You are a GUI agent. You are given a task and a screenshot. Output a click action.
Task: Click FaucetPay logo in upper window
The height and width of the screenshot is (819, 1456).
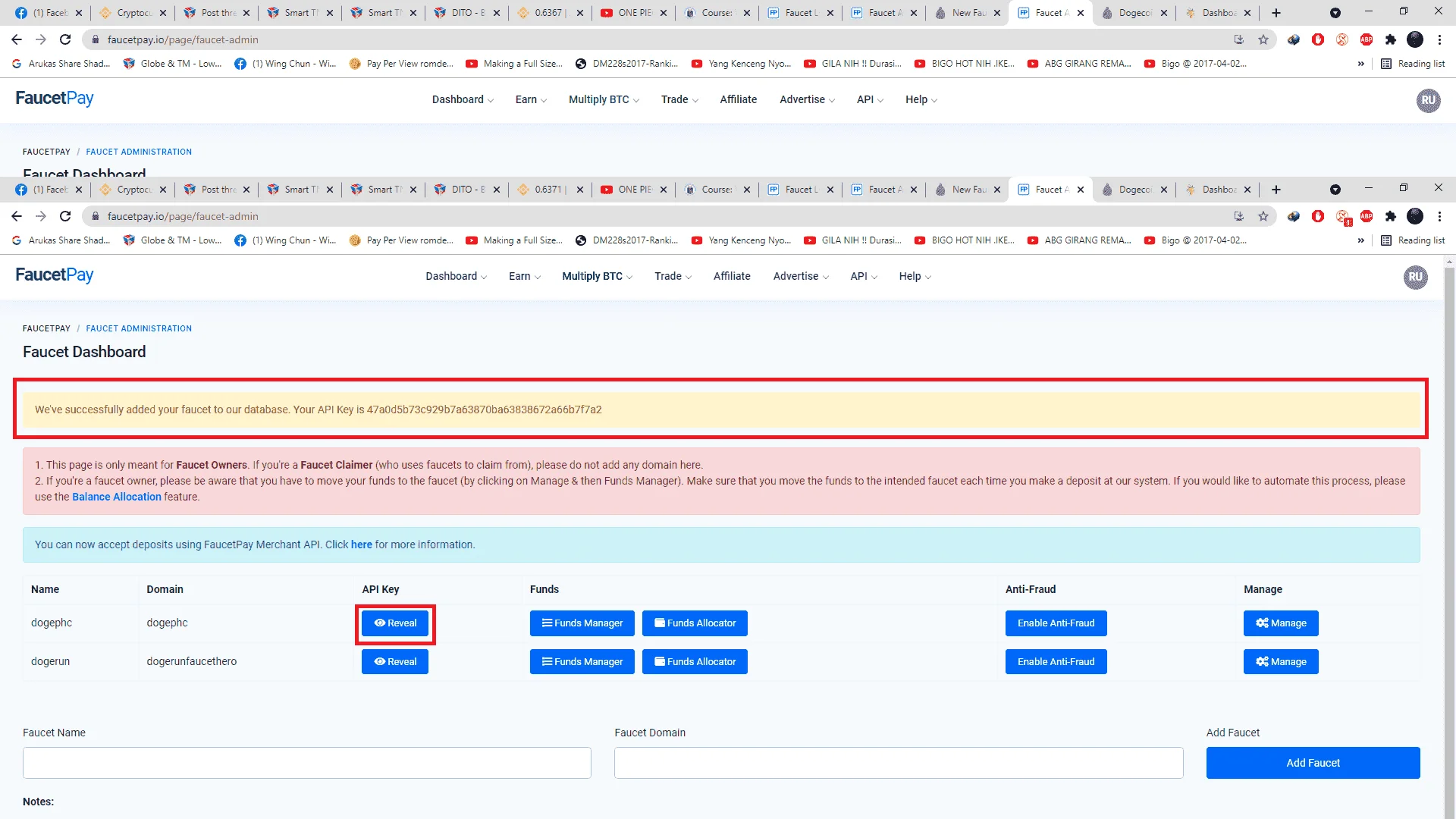click(x=55, y=99)
